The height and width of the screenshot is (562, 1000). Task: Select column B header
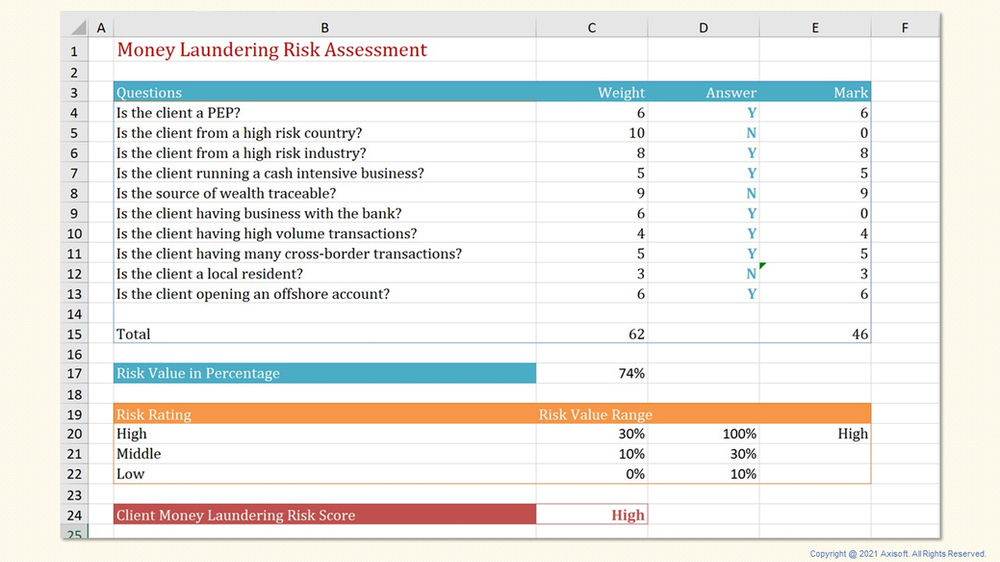pos(325,28)
